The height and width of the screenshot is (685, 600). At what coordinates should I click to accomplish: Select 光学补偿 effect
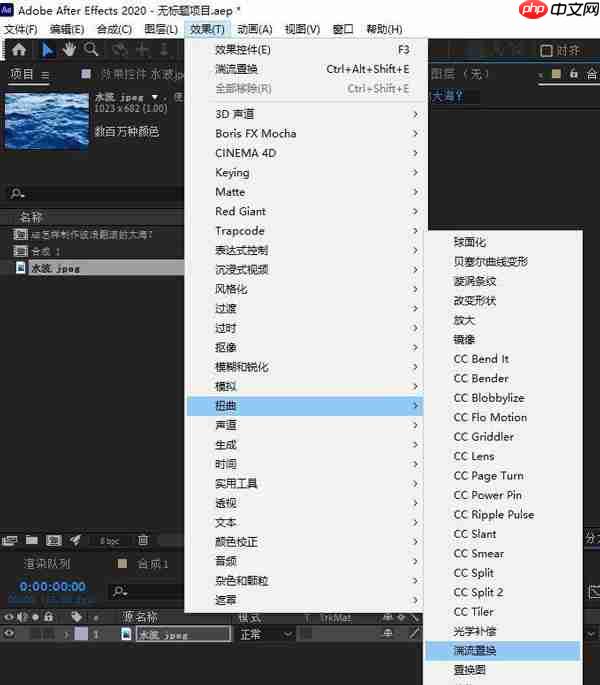(503, 631)
